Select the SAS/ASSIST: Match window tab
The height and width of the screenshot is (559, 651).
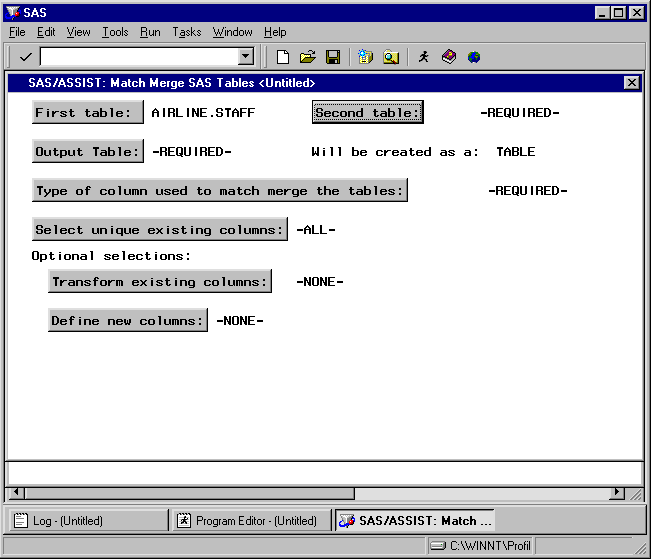pos(415,520)
